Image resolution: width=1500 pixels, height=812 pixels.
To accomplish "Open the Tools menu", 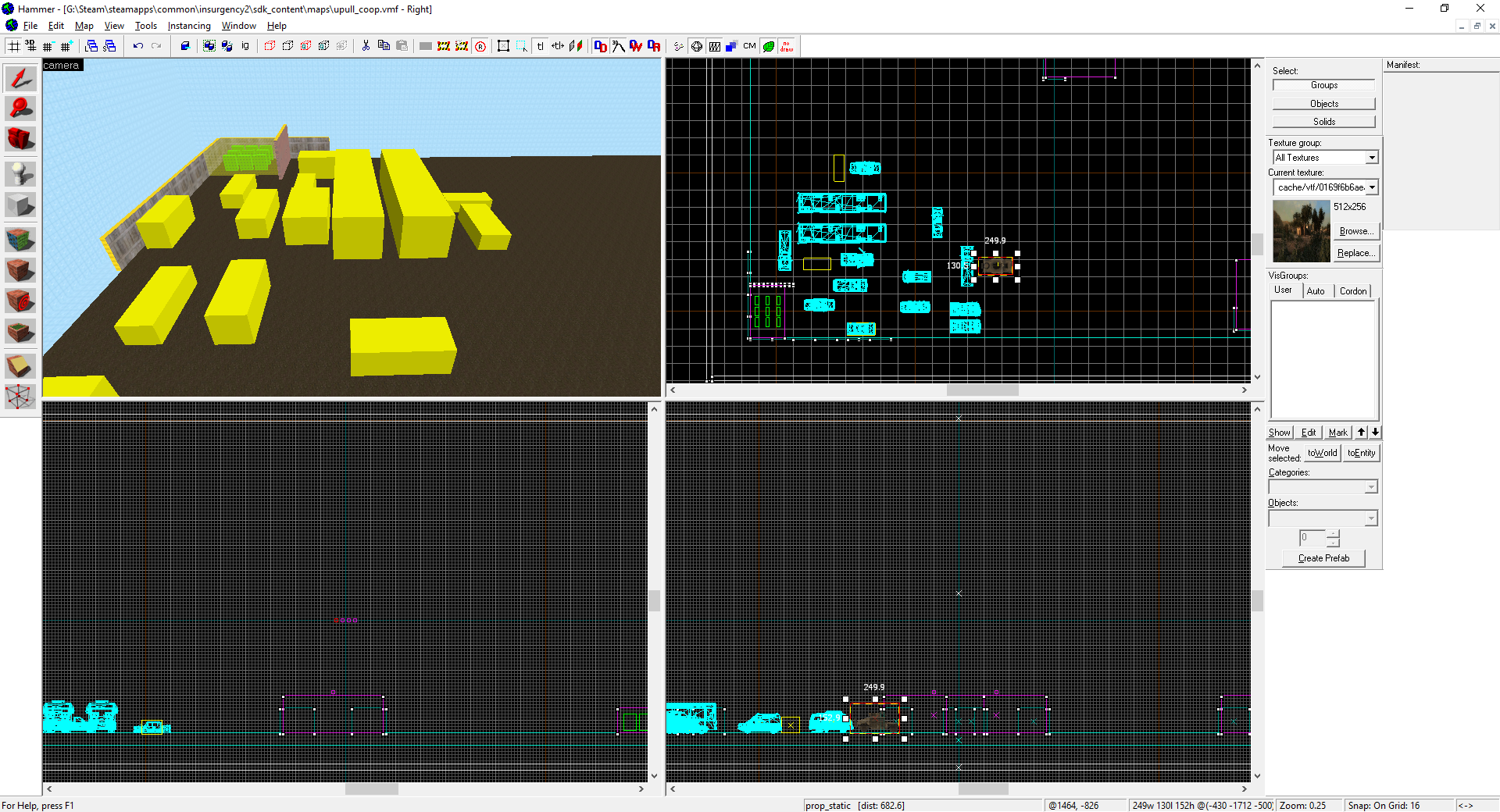I will click(x=145, y=26).
